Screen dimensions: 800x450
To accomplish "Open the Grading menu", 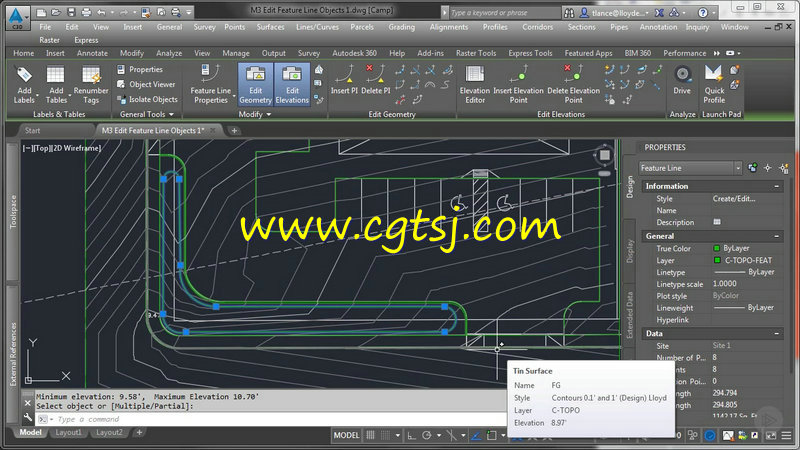I will tap(402, 27).
